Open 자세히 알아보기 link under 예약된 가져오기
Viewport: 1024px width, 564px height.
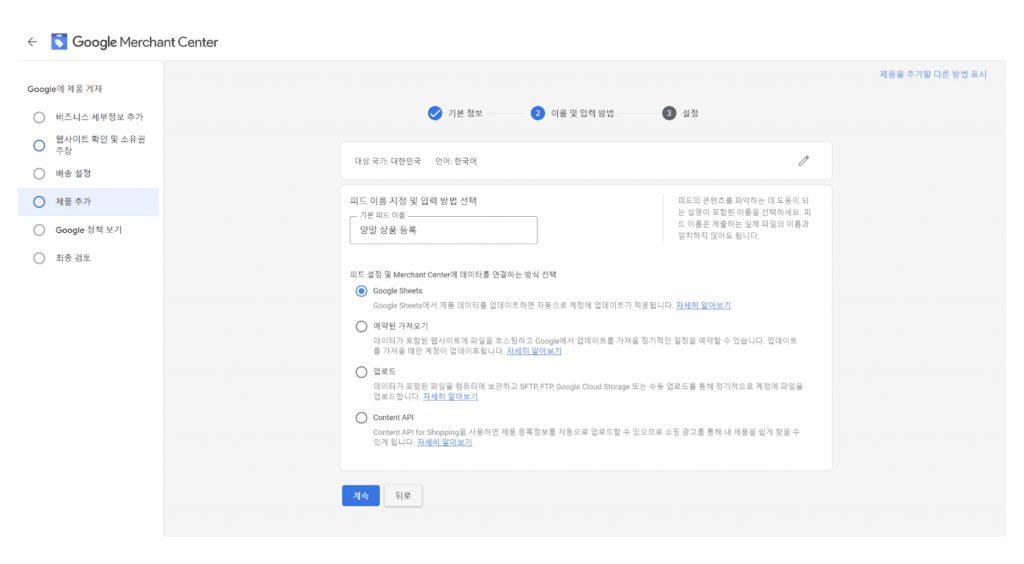534,351
